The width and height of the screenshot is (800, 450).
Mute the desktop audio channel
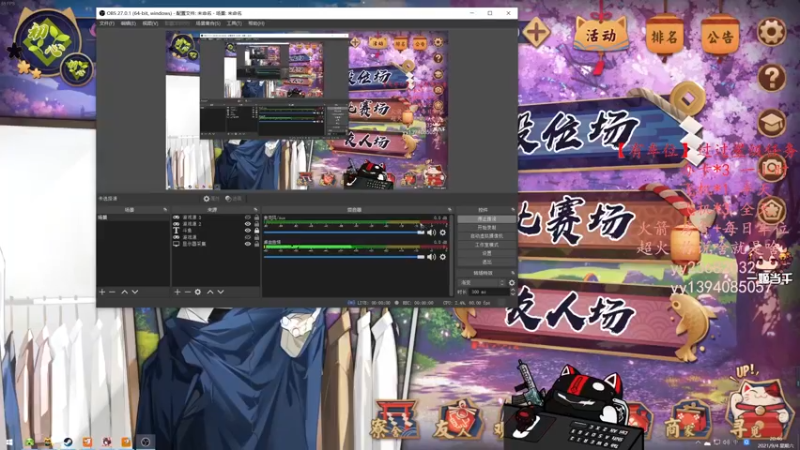point(432,257)
